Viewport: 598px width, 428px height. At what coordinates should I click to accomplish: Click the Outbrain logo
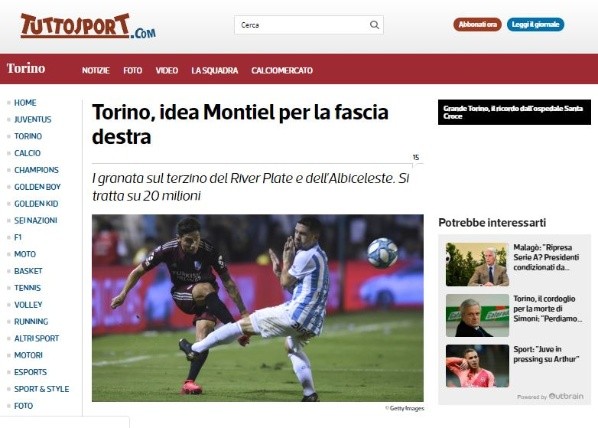(x=566, y=396)
